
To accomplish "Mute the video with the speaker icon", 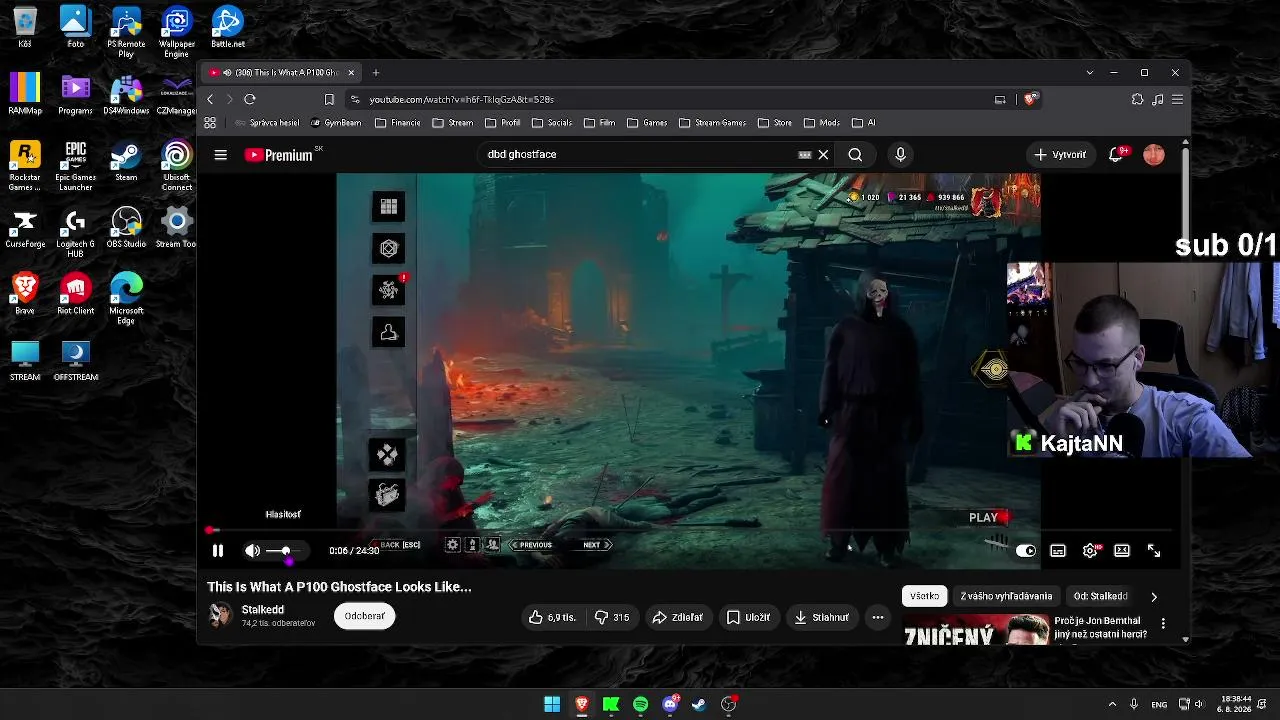I will tap(252, 551).
